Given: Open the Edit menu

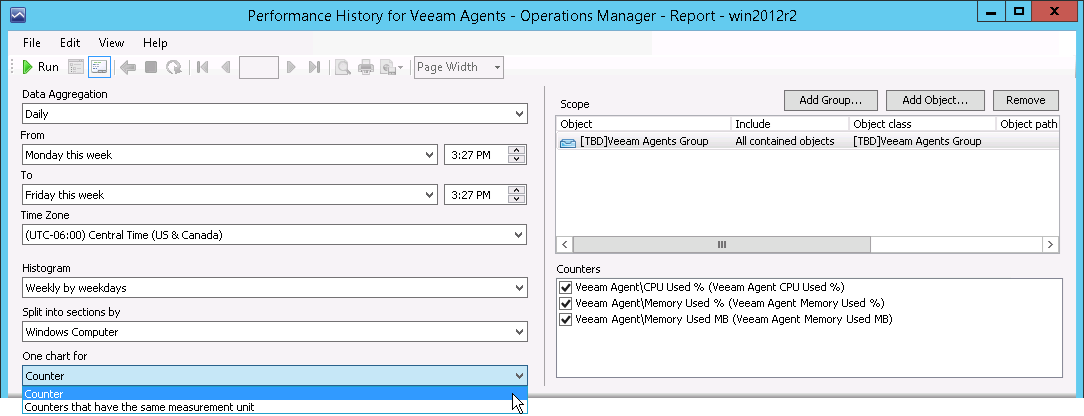Looking at the screenshot, I should tap(70, 43).
